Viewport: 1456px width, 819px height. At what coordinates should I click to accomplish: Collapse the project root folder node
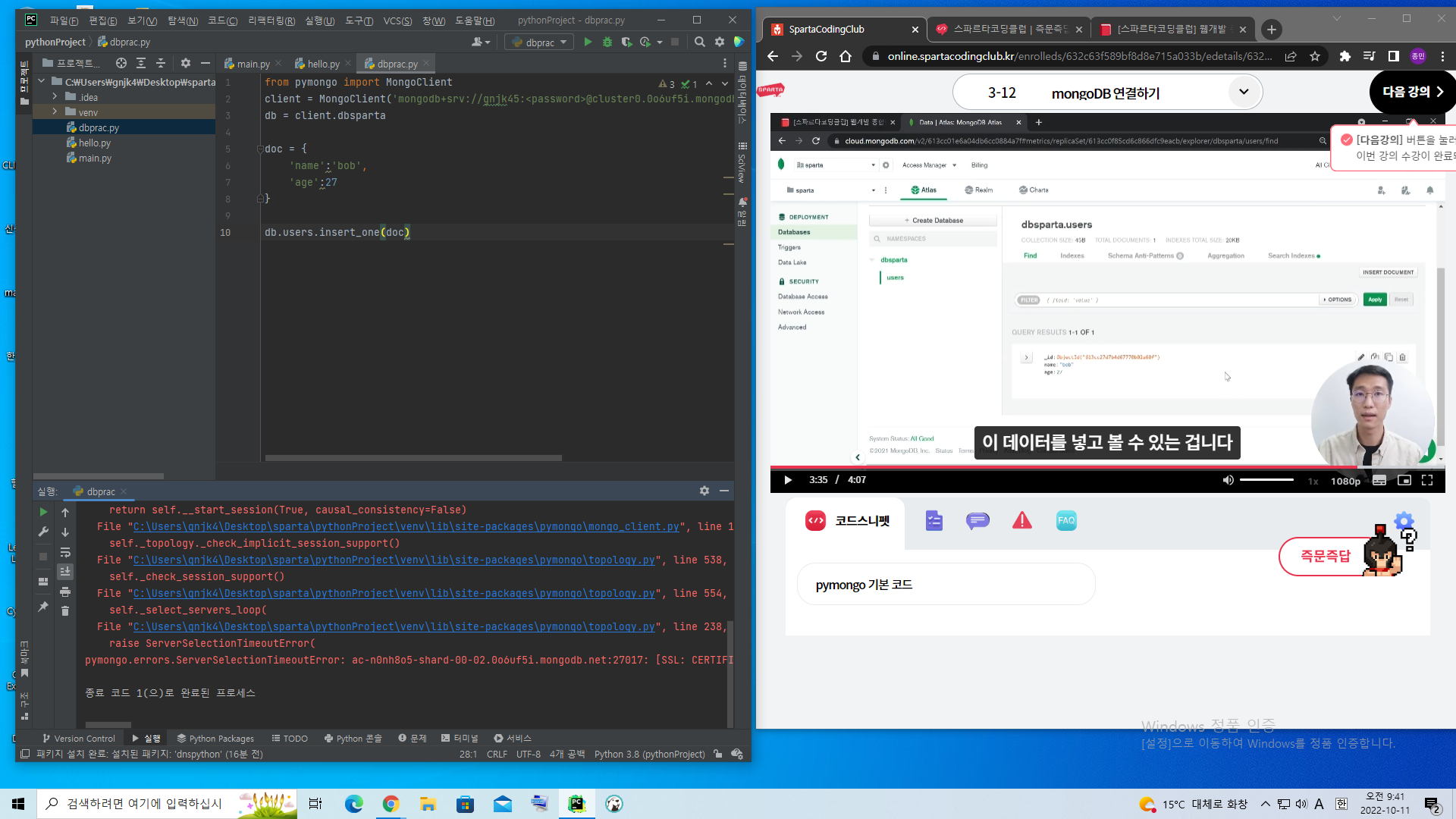pos(41,82)
